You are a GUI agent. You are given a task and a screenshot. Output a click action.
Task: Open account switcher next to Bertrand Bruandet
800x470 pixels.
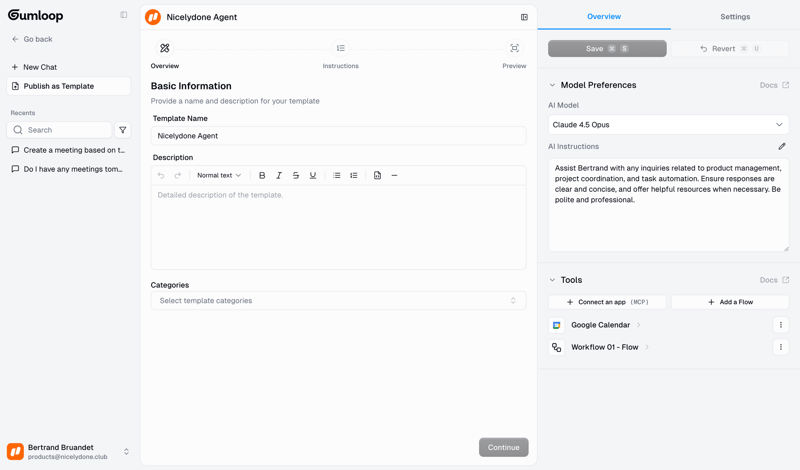pos(126,451)
